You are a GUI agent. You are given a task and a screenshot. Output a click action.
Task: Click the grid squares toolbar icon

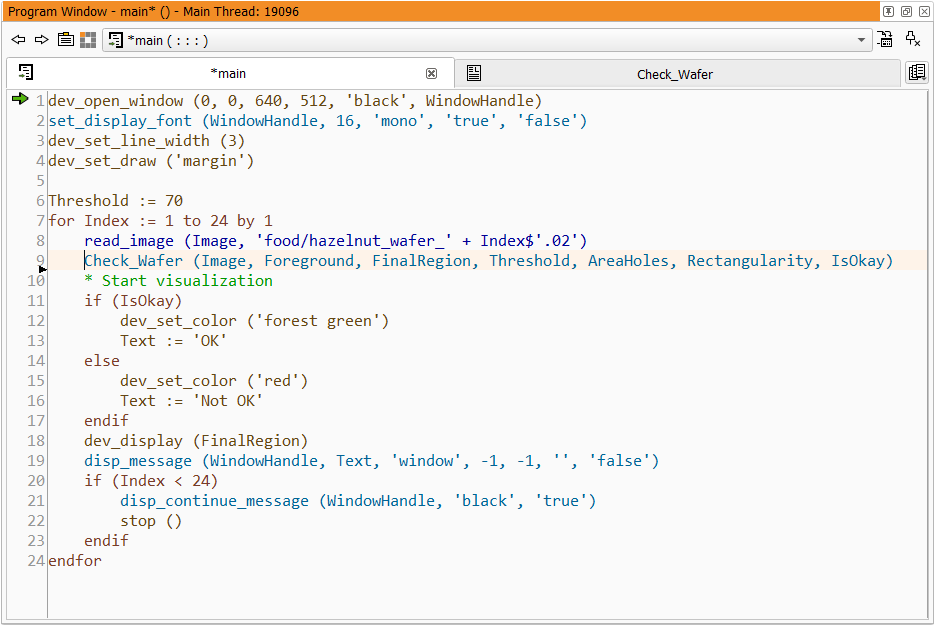(x=88, y=40)
